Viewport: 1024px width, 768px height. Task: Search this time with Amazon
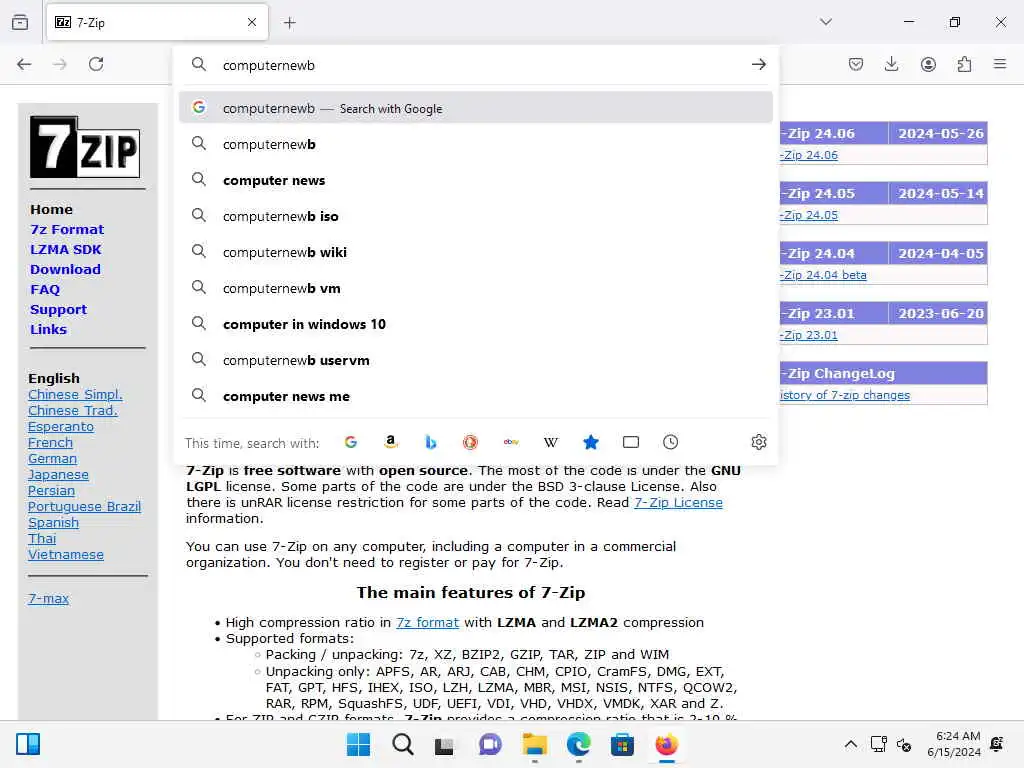391,442
